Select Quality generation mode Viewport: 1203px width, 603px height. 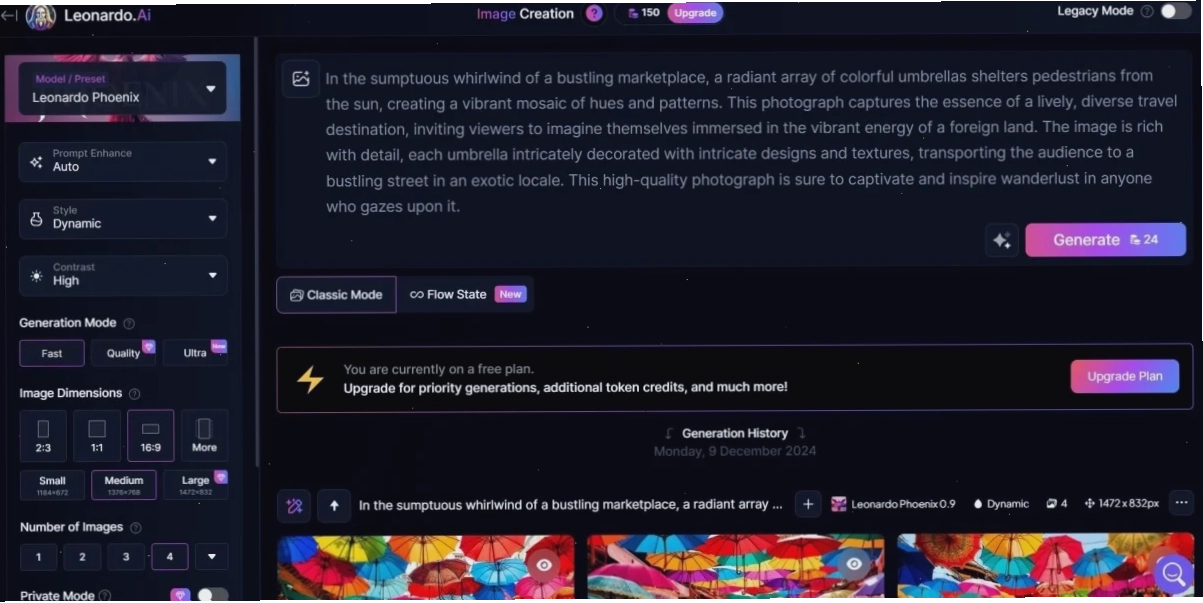124,353
